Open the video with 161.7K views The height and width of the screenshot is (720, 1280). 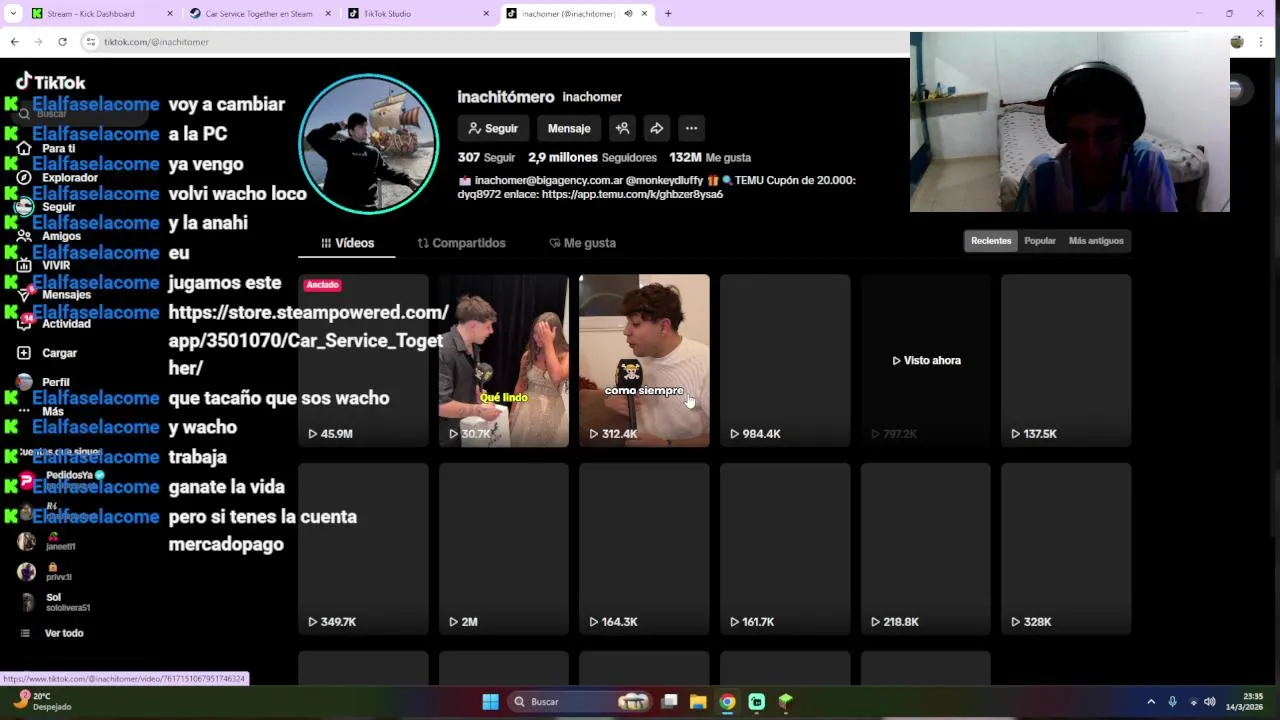click(785, 548)
